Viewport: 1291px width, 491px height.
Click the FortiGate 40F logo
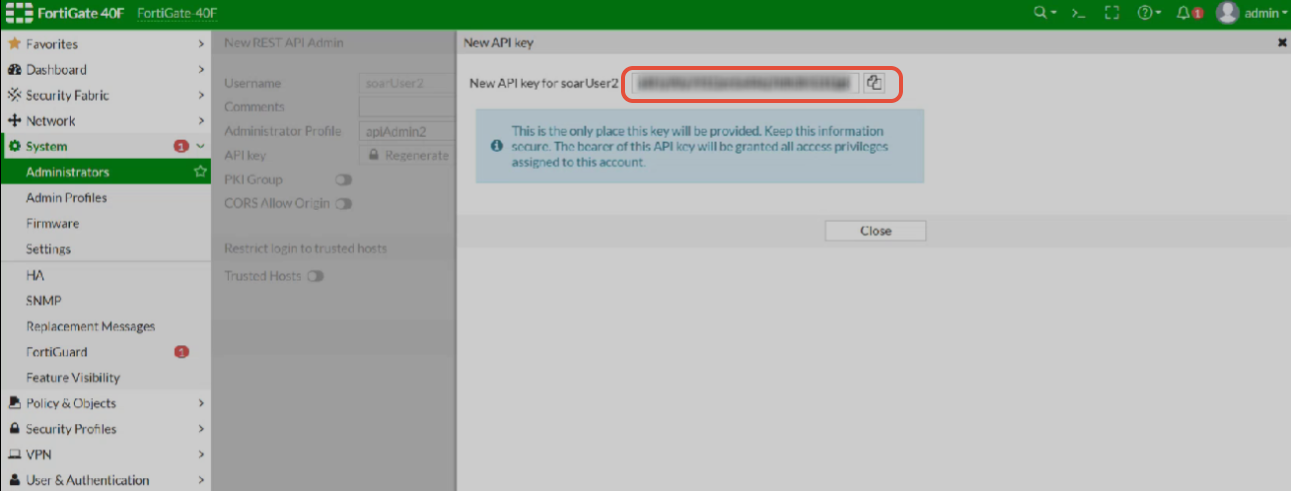pyautogui.click(x=66, y=13)
